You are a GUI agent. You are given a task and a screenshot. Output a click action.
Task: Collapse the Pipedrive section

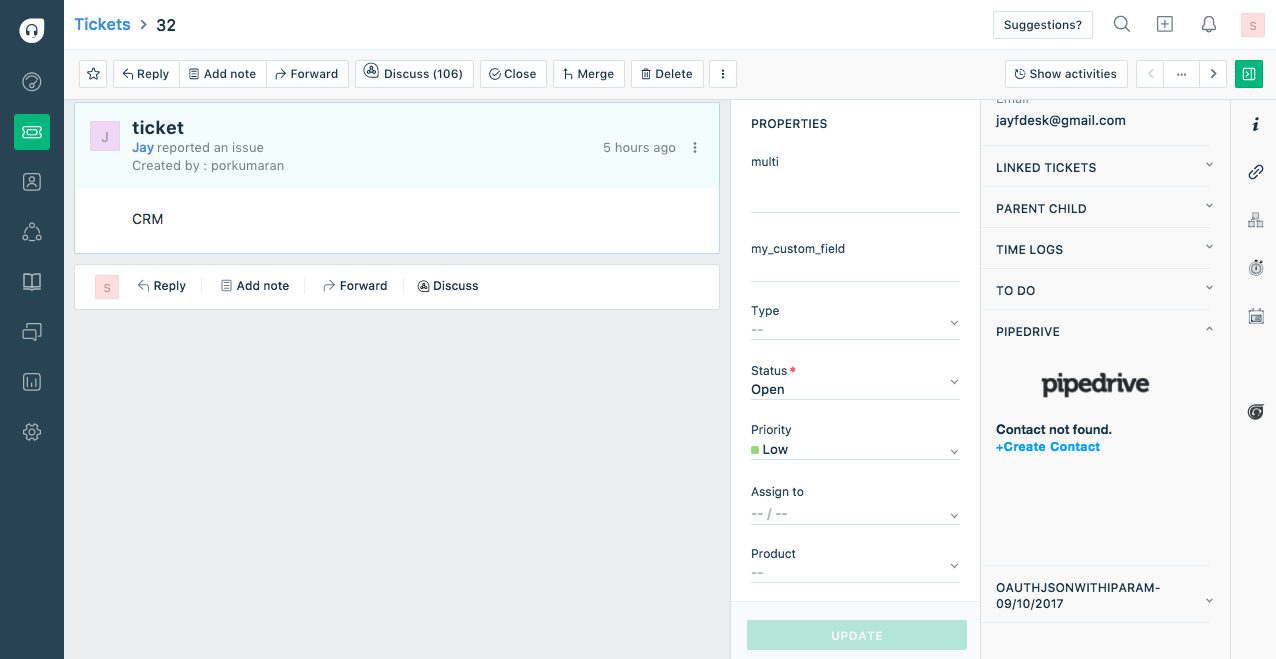(1209, 331)
